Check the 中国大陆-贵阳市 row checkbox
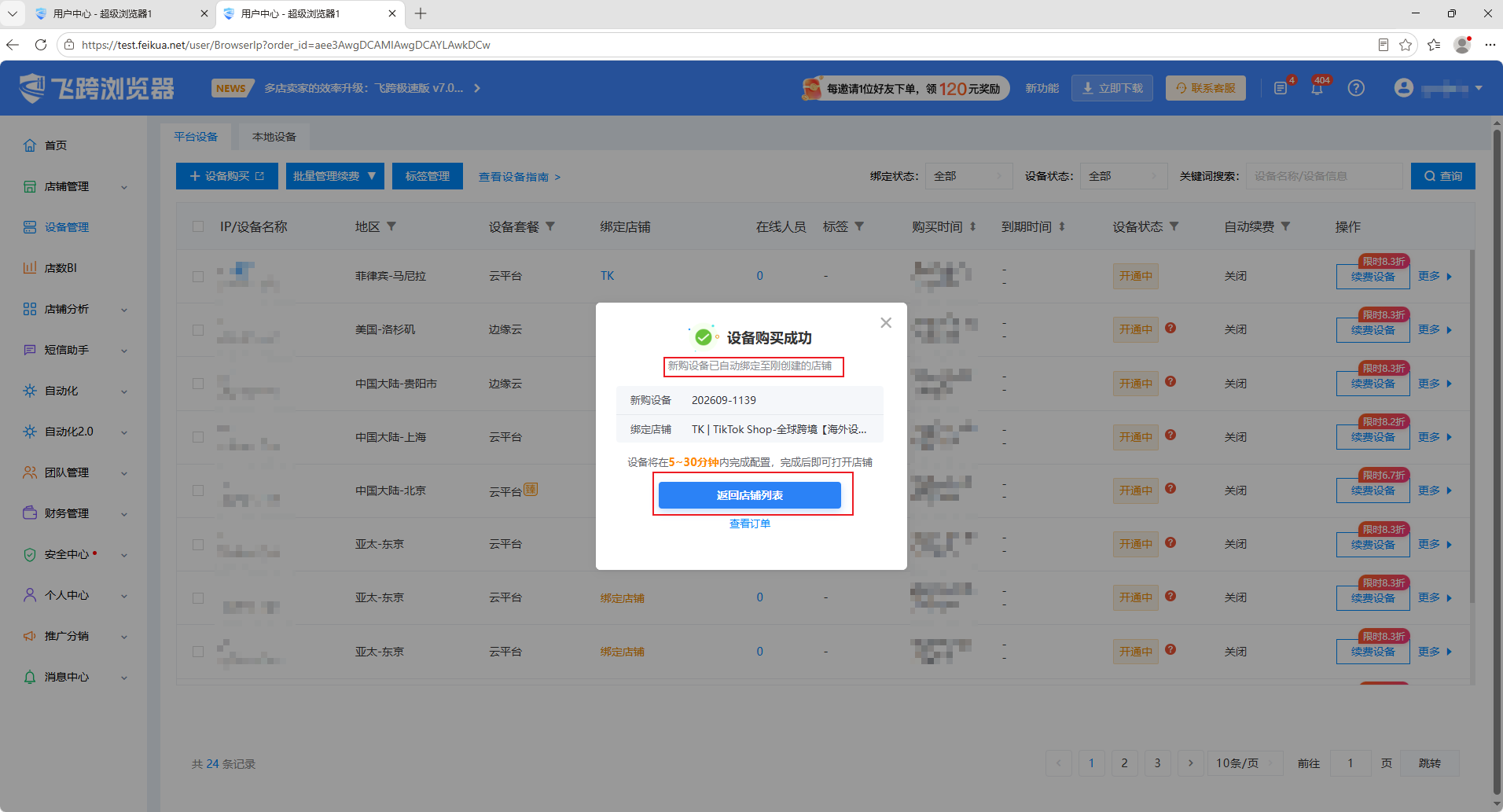 [198, 384]
